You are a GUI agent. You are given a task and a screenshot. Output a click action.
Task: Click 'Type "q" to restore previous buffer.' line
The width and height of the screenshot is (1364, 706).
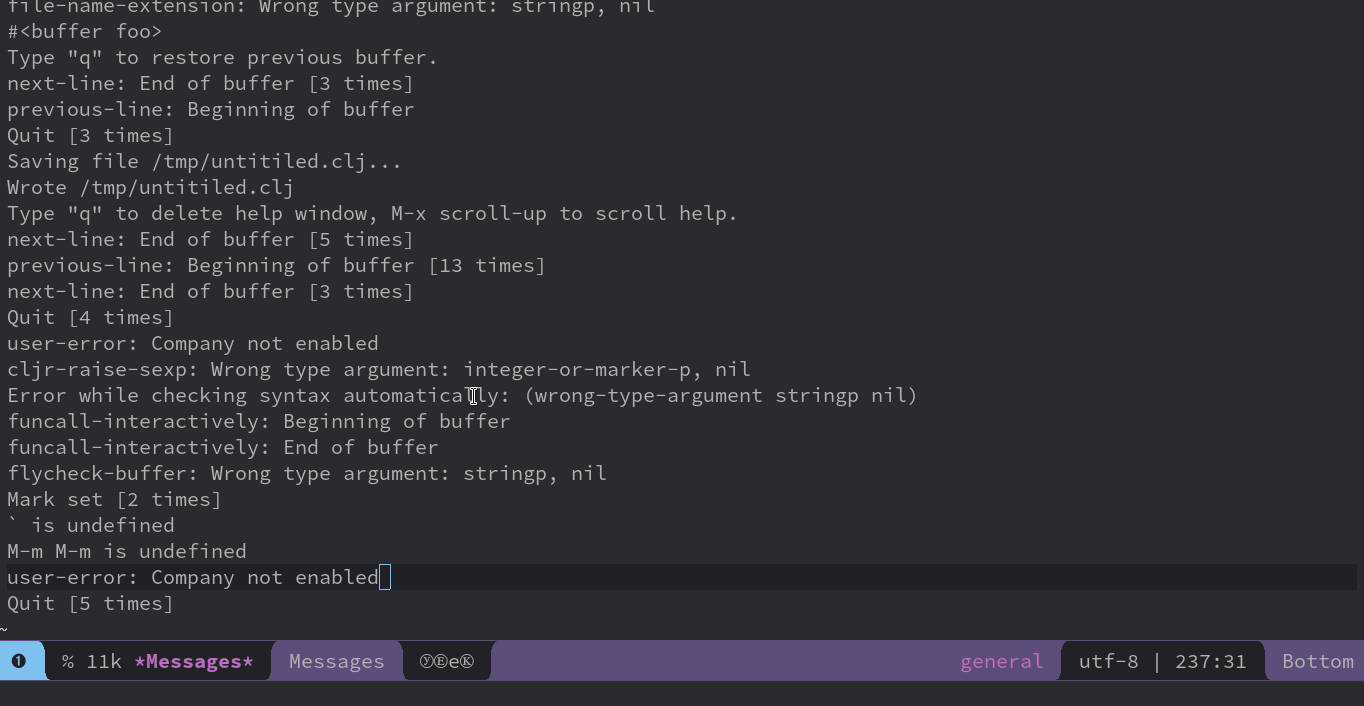coord(223,57)
